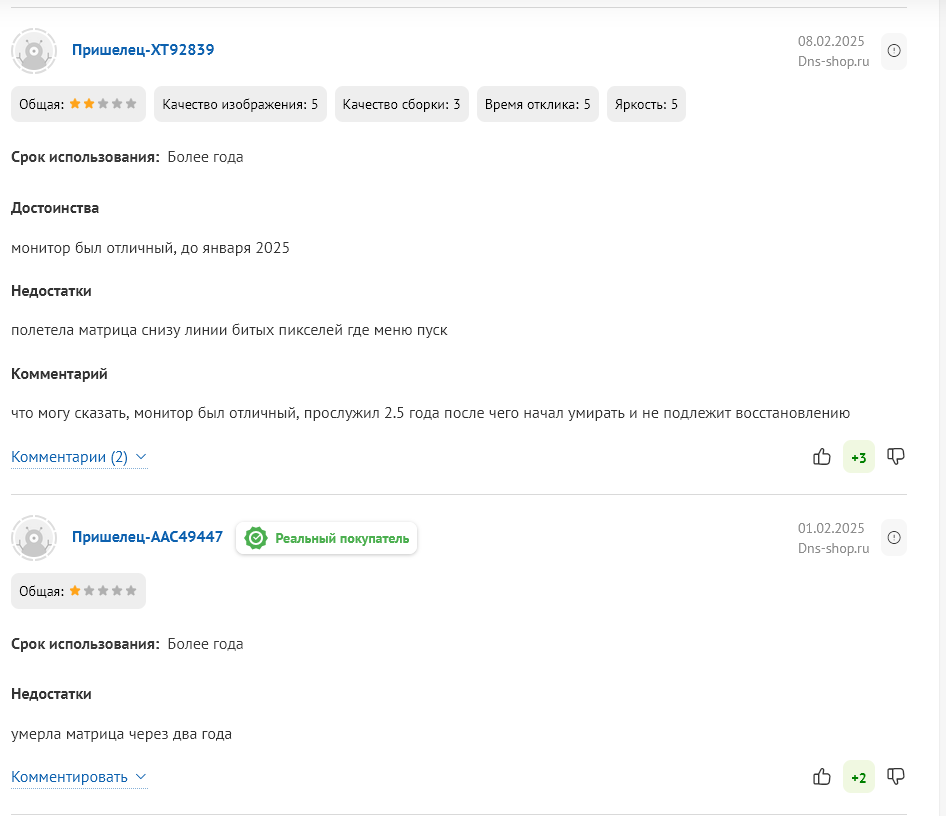
Task: Open avatar of Пришелец-XT92839
Action: tap(34, 51)
